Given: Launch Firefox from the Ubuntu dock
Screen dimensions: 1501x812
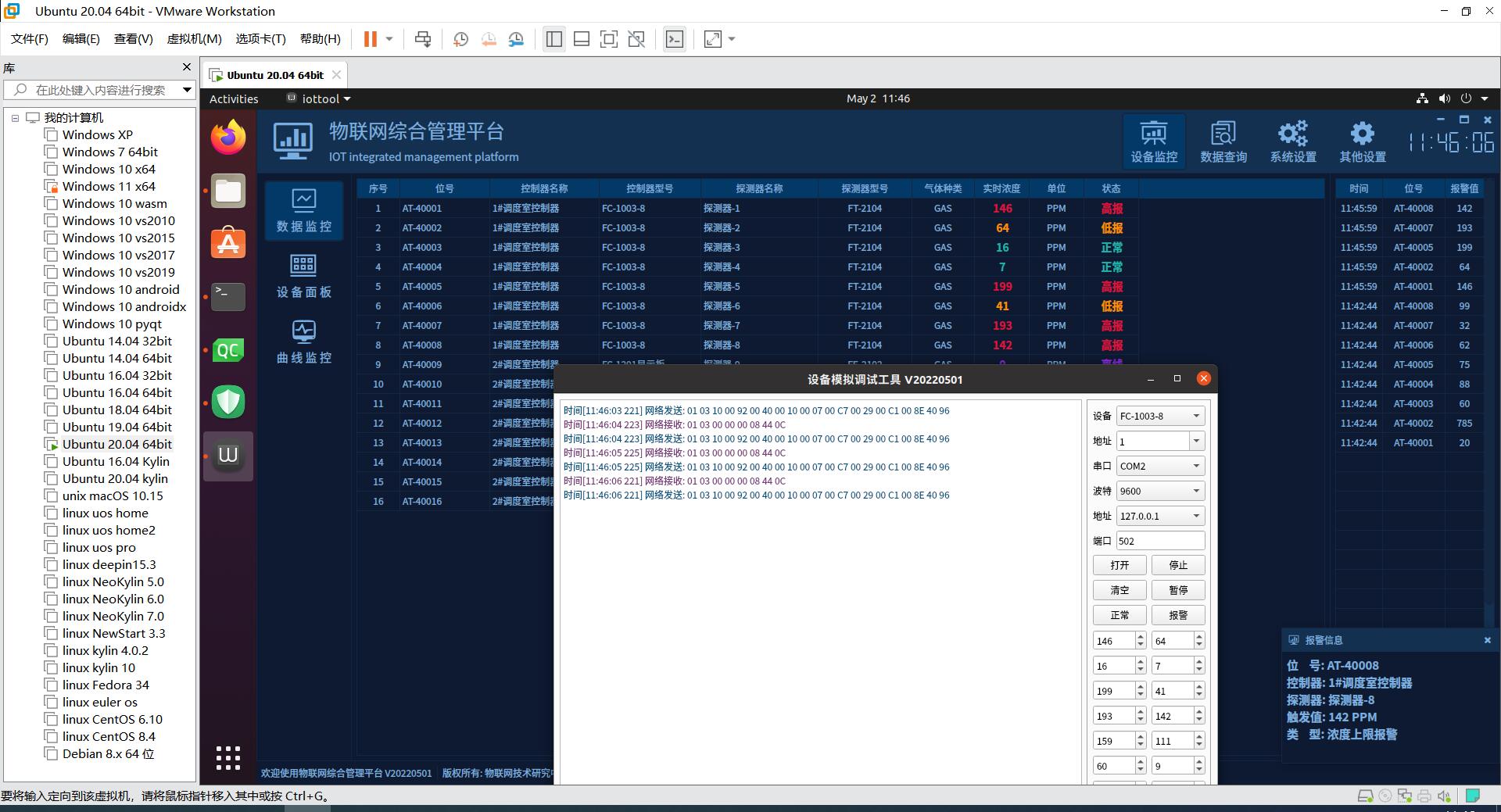Looking at the screenshot, I should (228, 138).
